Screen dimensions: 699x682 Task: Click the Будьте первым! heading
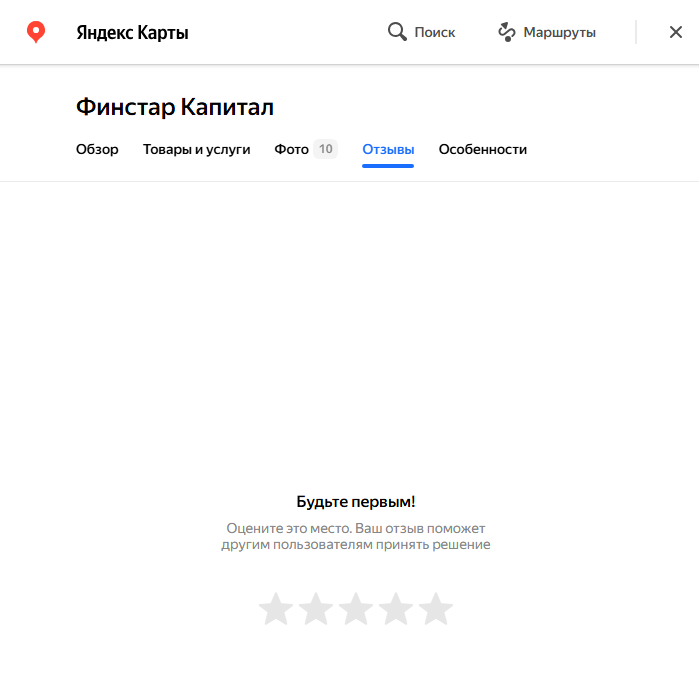356,502
